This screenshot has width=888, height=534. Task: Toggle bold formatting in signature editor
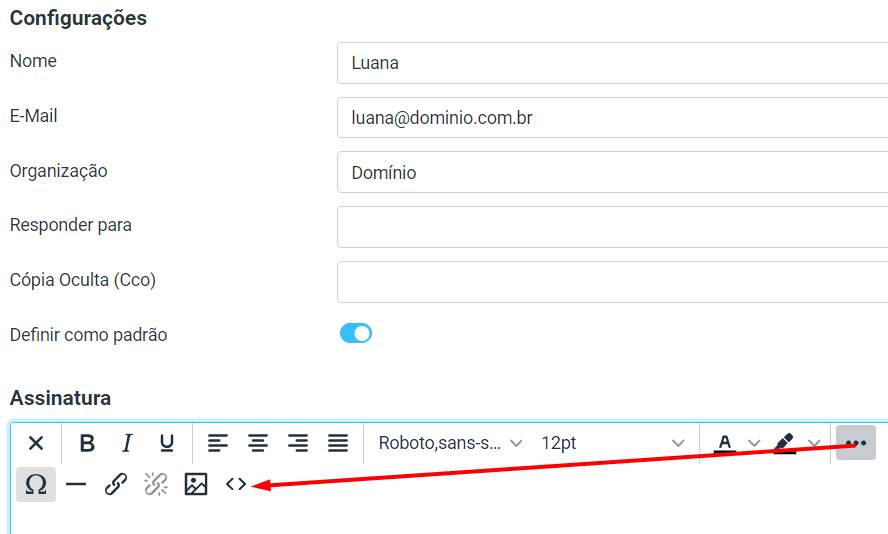(87, 443)
